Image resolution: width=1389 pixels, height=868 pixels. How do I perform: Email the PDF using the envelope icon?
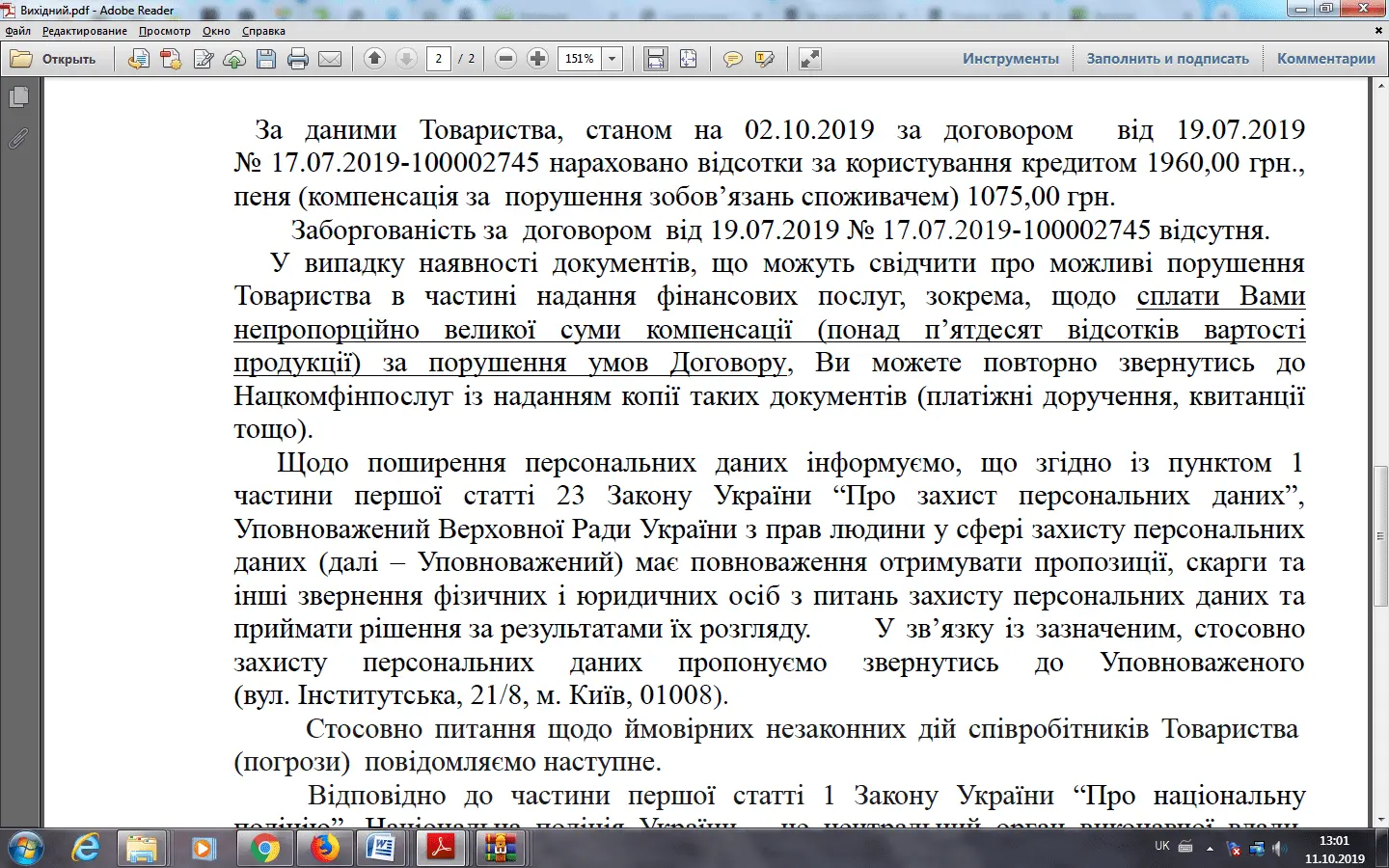click(x=331, y=58)
